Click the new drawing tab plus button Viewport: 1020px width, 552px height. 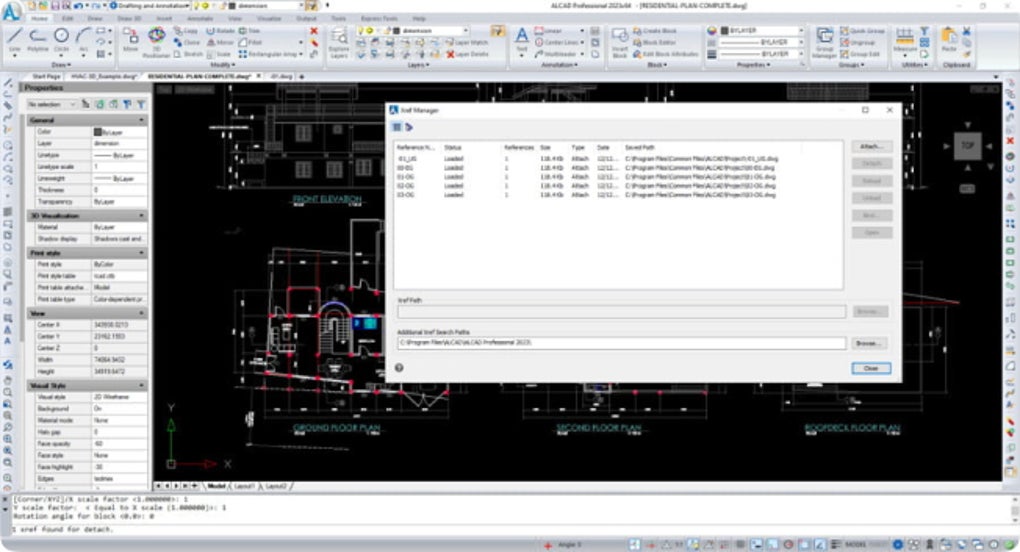pos(301,77)
